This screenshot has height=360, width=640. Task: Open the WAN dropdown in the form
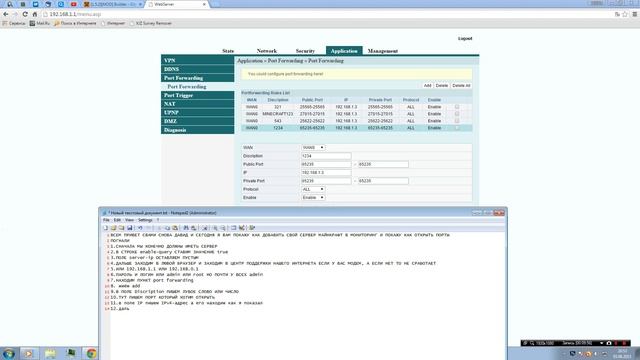(x=313, y=147)
